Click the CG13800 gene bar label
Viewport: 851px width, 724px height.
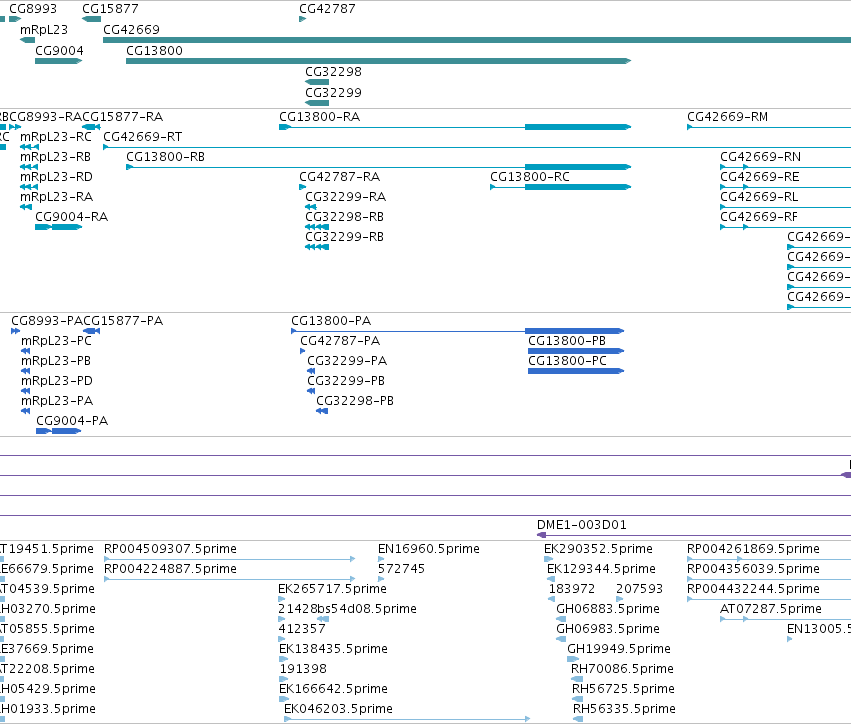[x=154, y=50]
